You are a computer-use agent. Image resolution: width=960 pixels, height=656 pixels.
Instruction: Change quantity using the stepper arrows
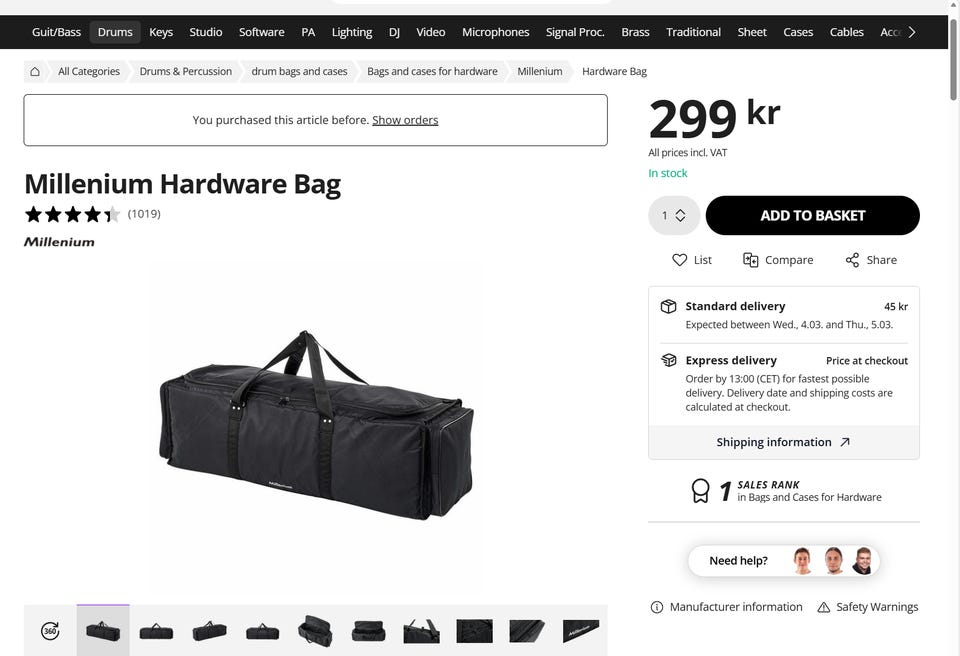tap(680, 216)
